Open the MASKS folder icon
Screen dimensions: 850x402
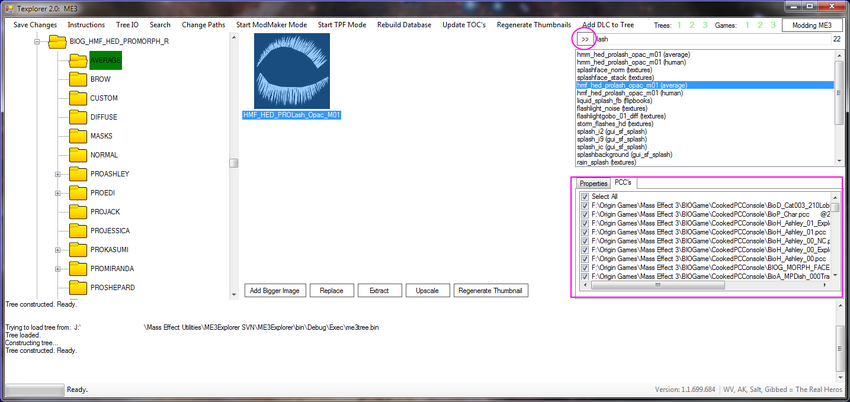click(78, 136)
